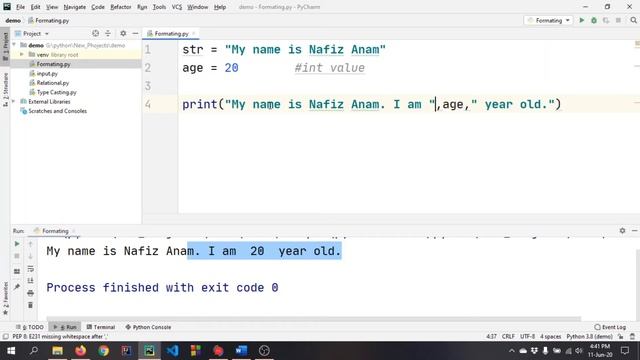Restore layout icon in the Run panel

pyautogui.click(x=17, y=271)
